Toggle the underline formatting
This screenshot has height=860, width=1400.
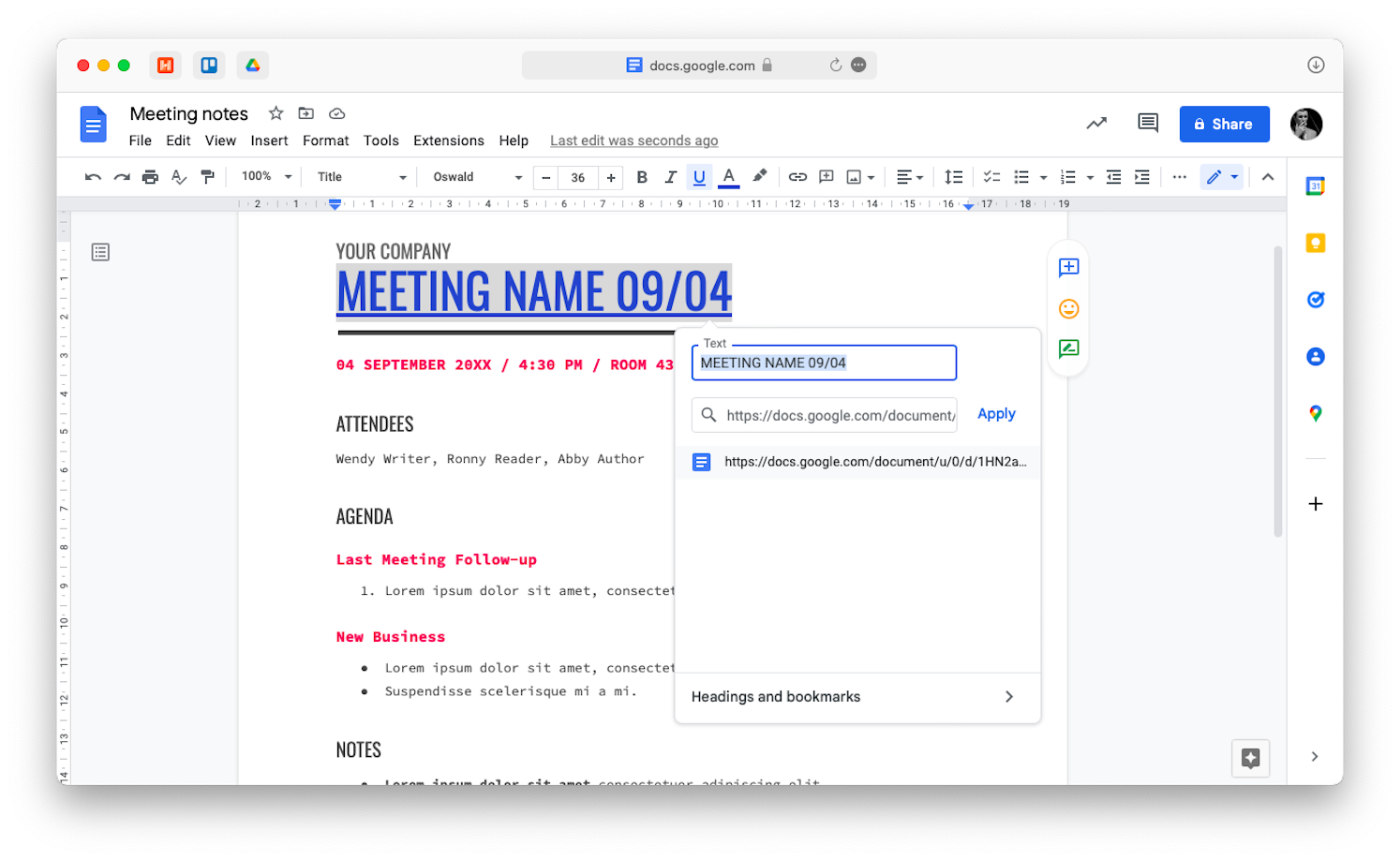(699, 176)
